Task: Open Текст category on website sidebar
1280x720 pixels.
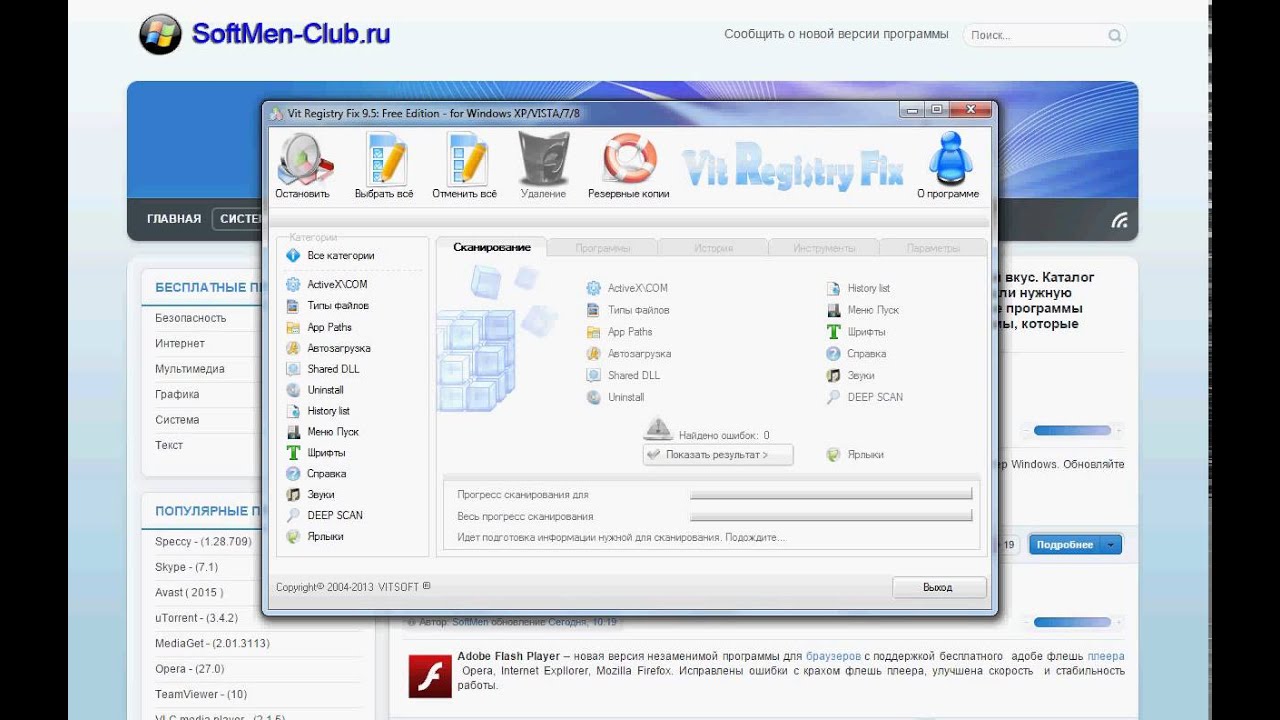Action: click(169, 445)
